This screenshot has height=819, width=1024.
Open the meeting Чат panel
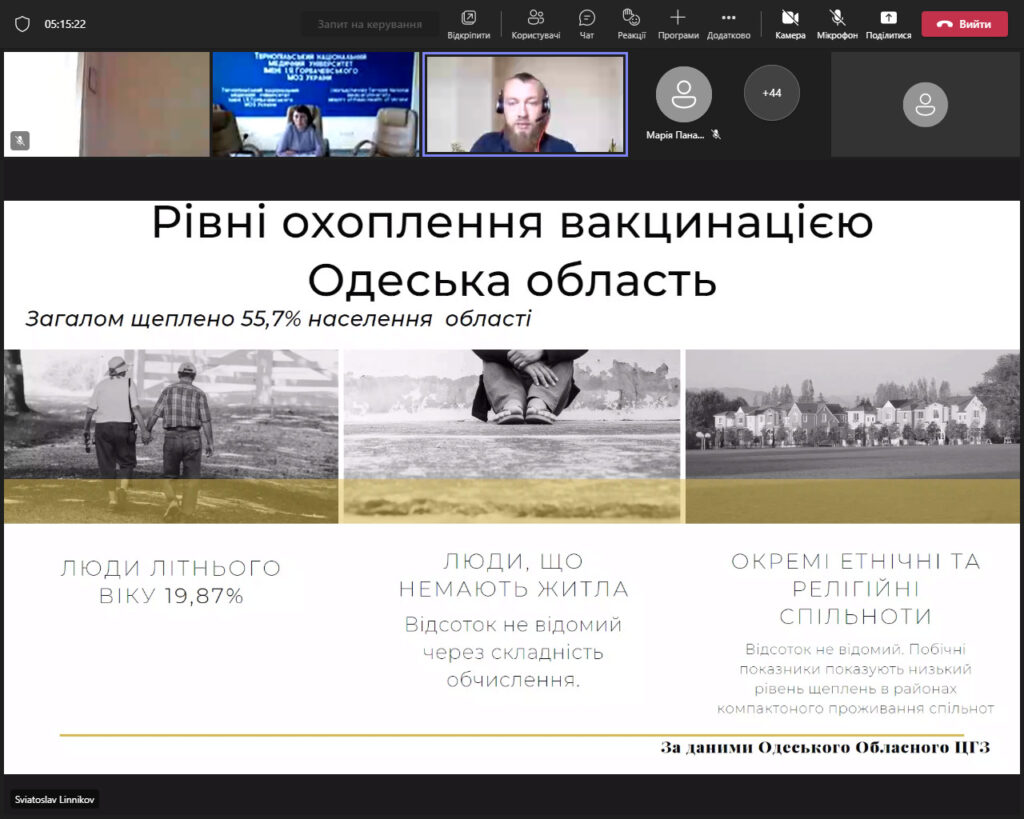(587, 24)
